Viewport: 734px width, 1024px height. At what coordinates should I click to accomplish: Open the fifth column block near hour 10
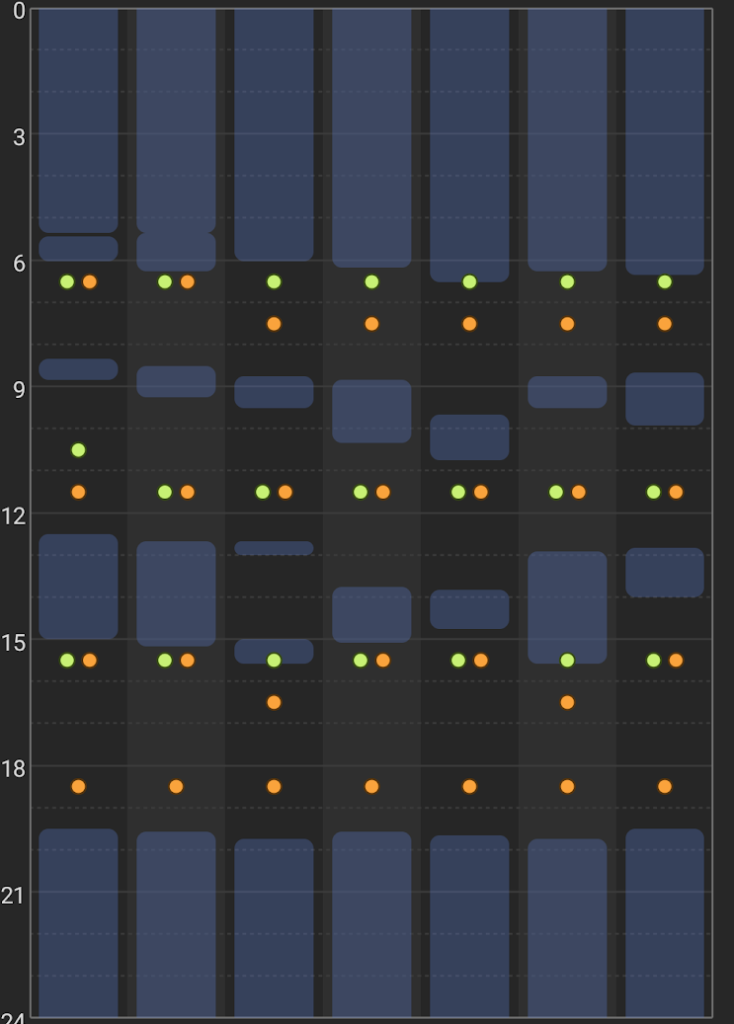tap(469, 437)
